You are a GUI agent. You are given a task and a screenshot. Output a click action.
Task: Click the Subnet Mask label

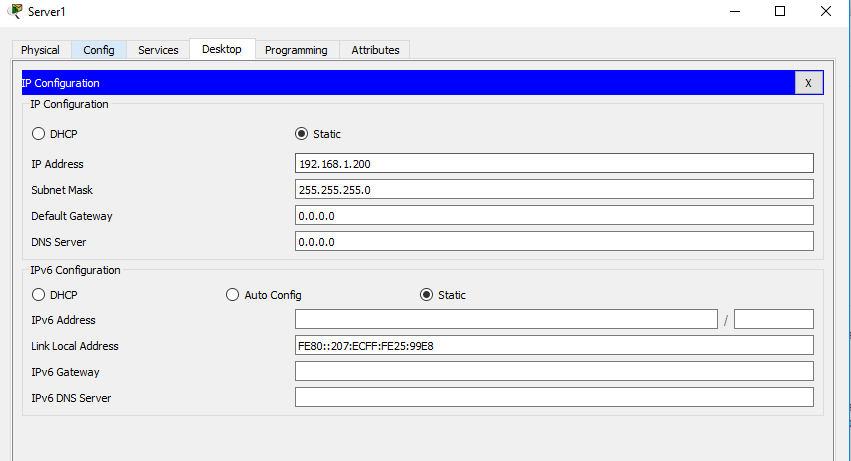click(62, 190)
